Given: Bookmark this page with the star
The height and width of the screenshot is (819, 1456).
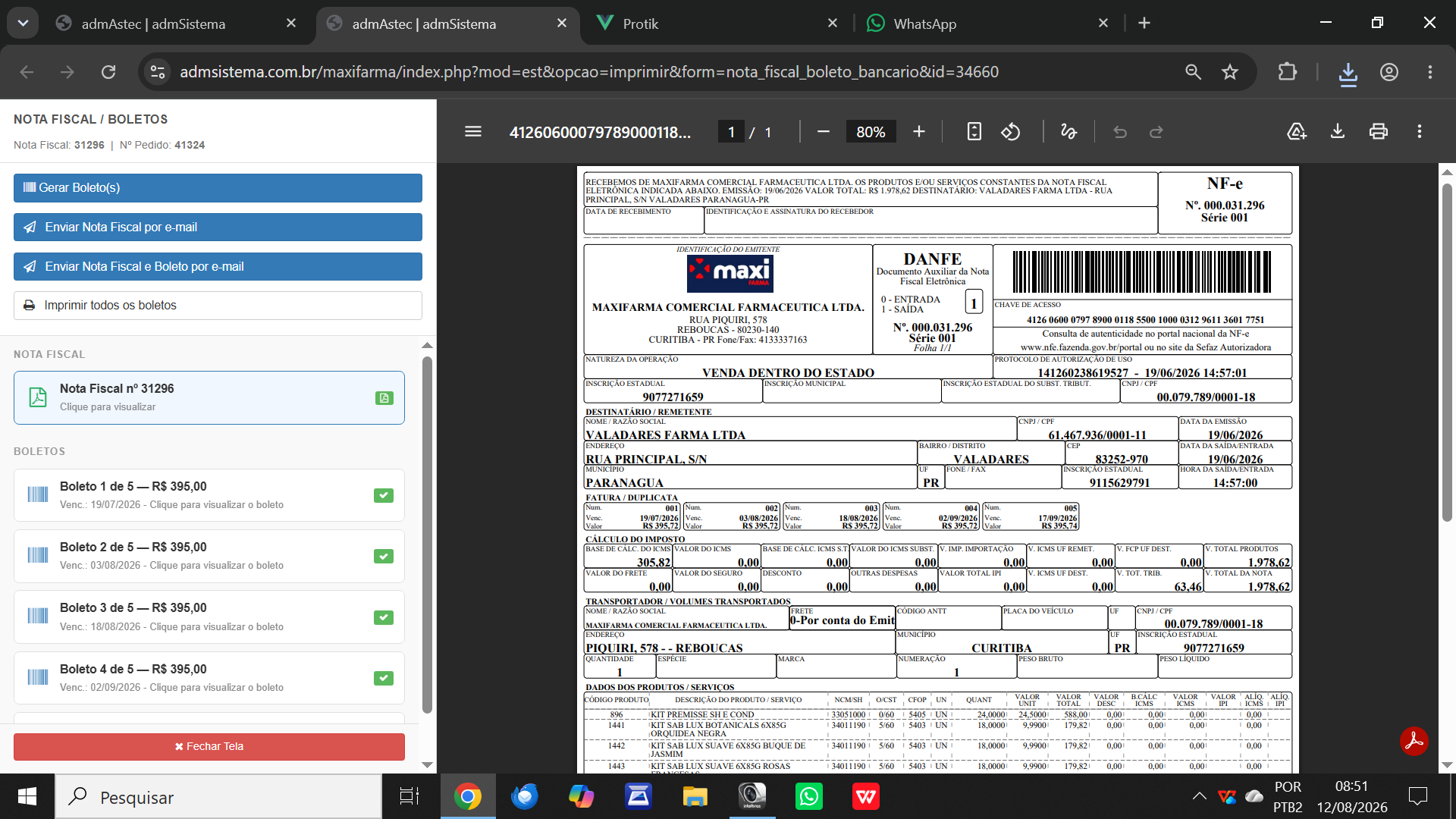Looking at the screenshot, I should (1229, 72).
